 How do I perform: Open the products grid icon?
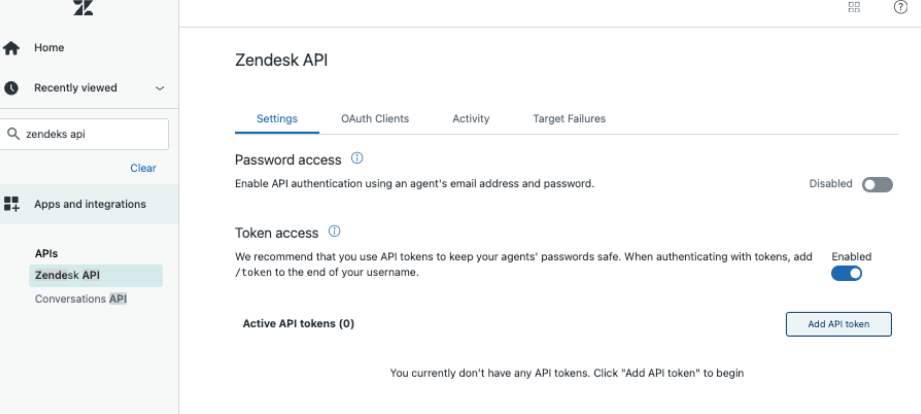854,7
